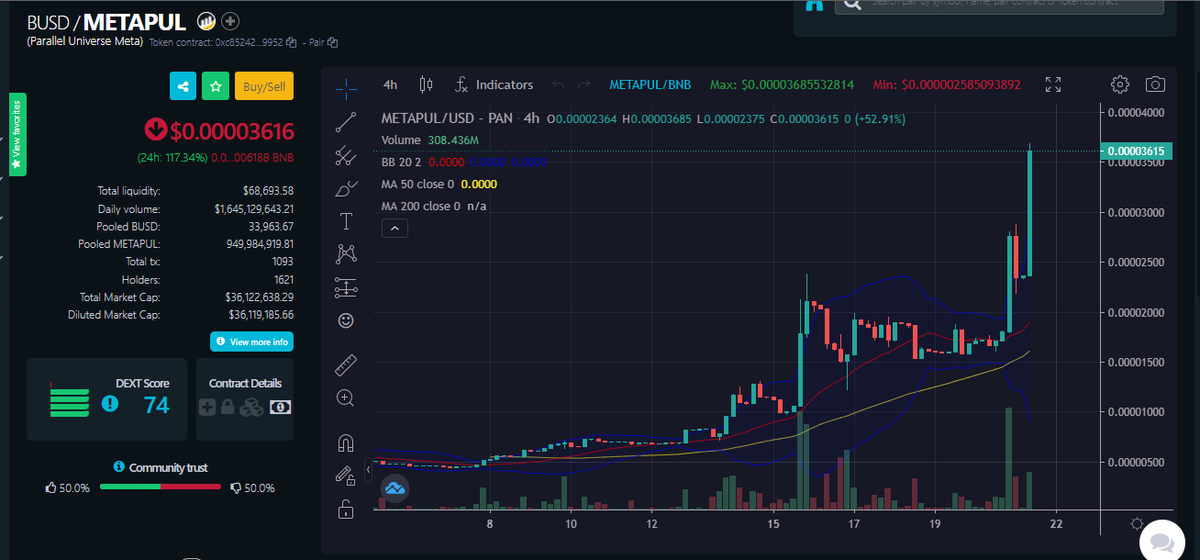1200x560 pixels.
Task: Open the candlestick chart style menu
Action: pyautogui.click(x=426, y=85)
